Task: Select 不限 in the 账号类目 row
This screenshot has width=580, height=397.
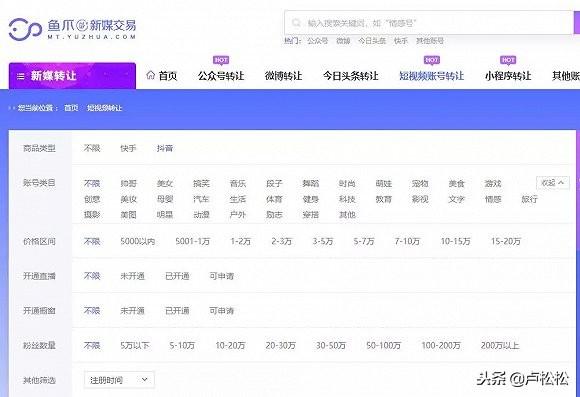Action: (x=92, y=184)
